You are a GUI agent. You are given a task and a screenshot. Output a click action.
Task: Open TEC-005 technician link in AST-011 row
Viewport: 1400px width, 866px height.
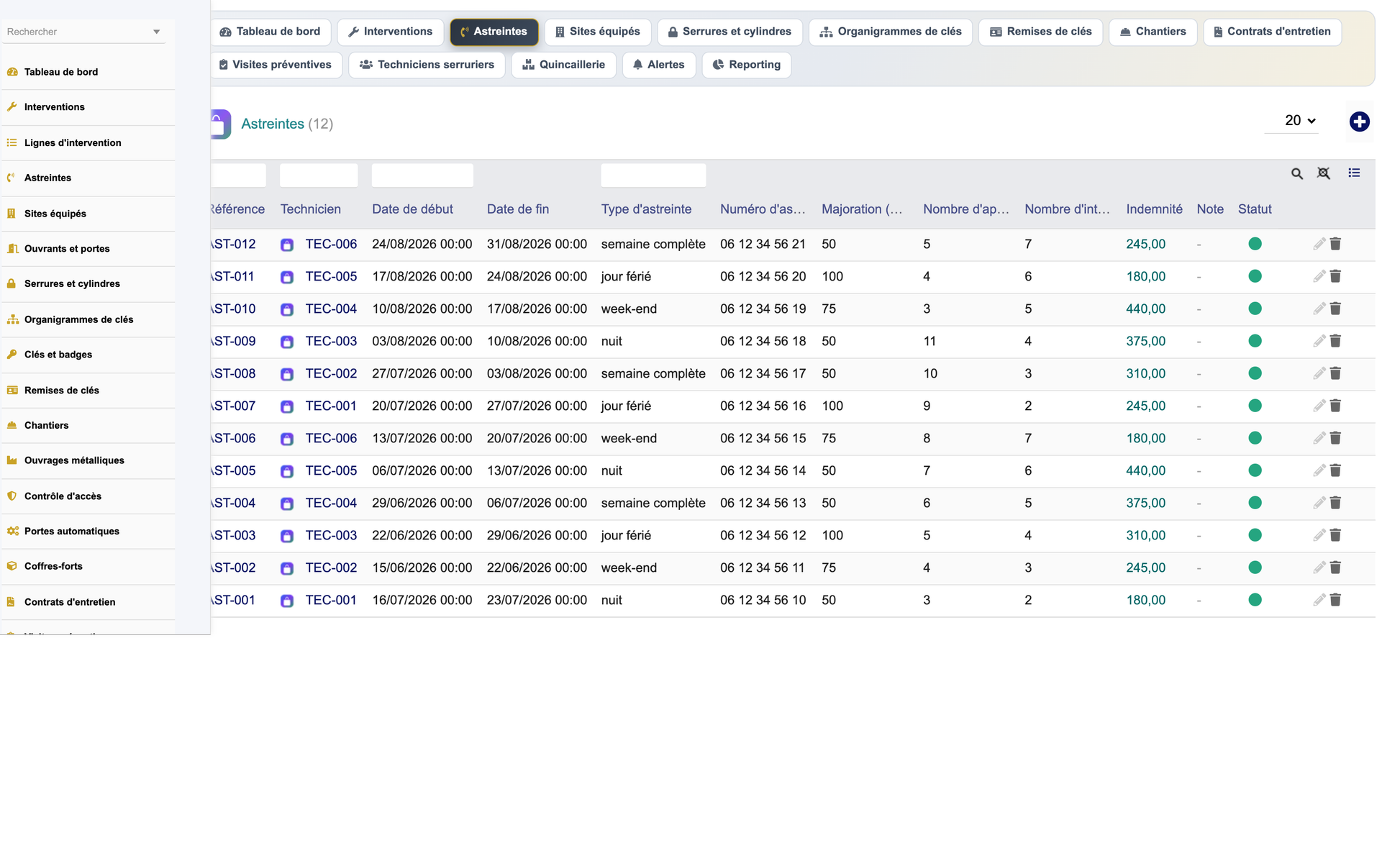(x=331, y=276)
